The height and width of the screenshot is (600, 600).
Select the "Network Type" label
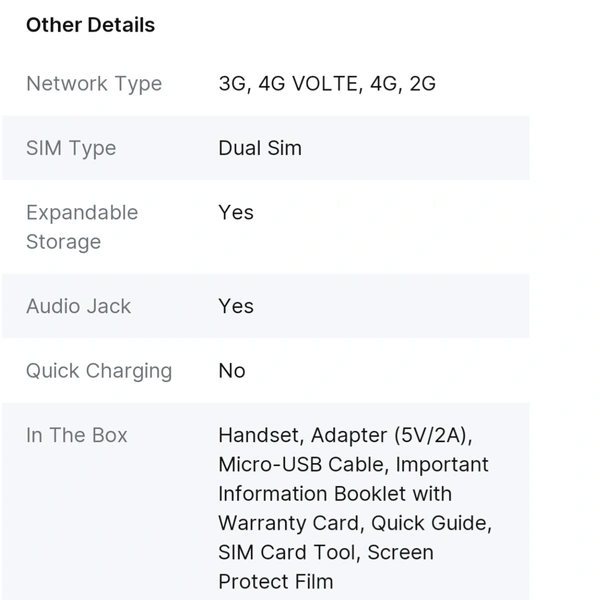tap(94, 84)
